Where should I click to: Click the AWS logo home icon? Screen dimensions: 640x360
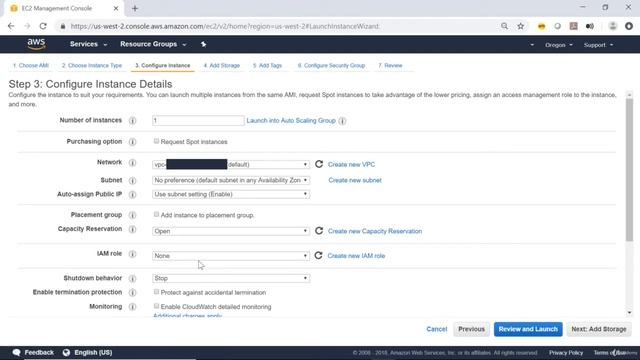(36, 44)
